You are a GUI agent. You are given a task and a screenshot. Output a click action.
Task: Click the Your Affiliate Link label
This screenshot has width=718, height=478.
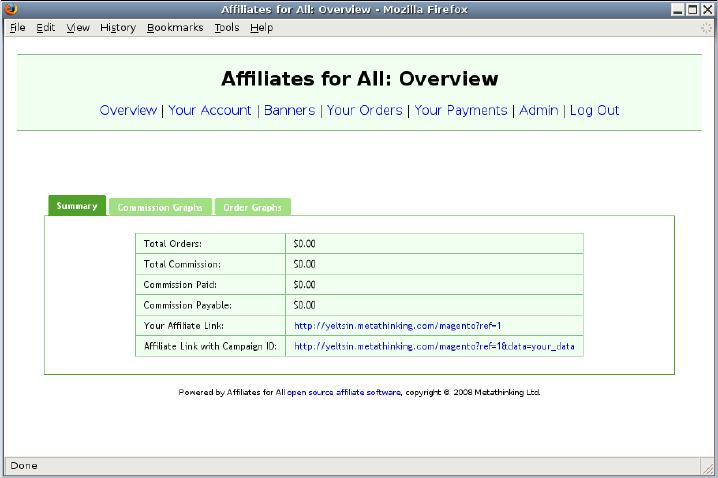pos(184,326)
